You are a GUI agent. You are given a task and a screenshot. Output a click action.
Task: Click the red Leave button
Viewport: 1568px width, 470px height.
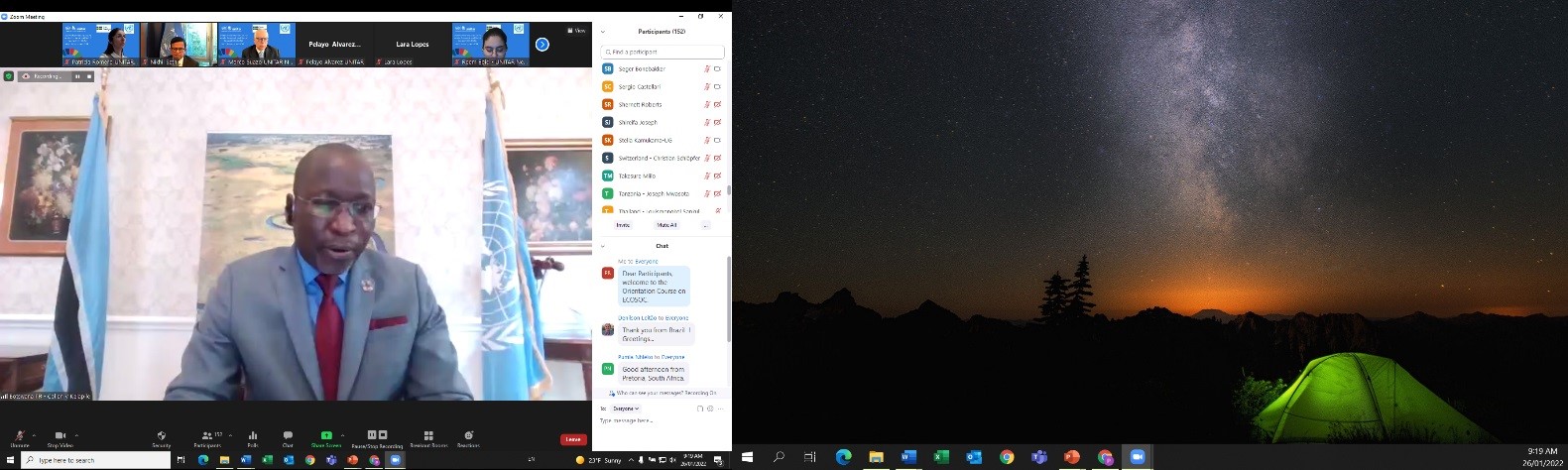[x=572, y=439]
